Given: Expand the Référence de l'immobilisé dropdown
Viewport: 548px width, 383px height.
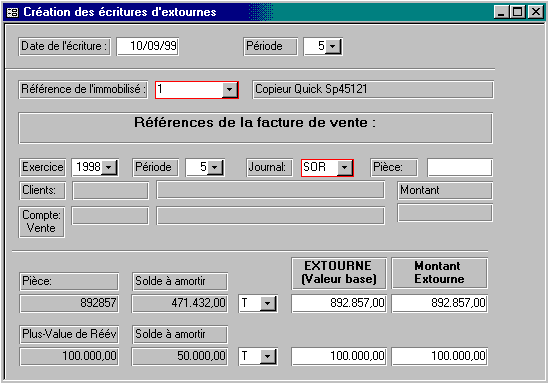Looking at the screenshot, I should click(229, 90).
